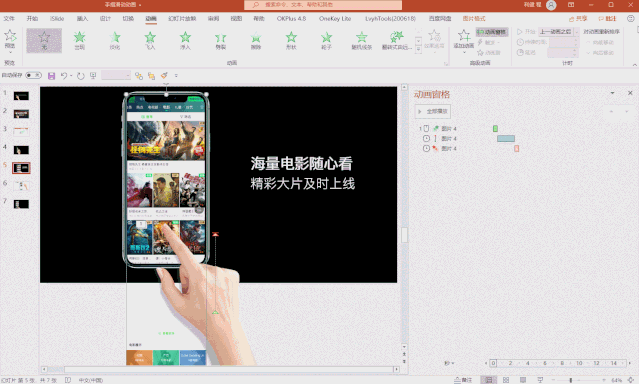This screenshot has height=384, width=639.
Task: Apply the Wipe animation effect
Action: pyautogui.click(x=256, y=40)
